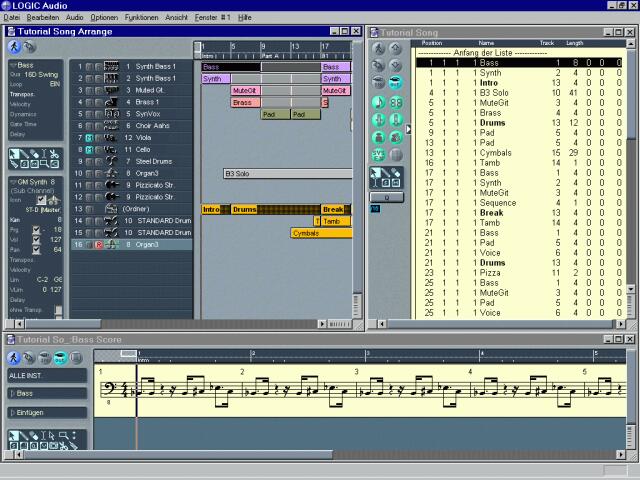Uncheck the Icon checkbox in instrument parameters
Image resolution: width=640 pixels, height=480 pixels.
(x=41, y=200)
